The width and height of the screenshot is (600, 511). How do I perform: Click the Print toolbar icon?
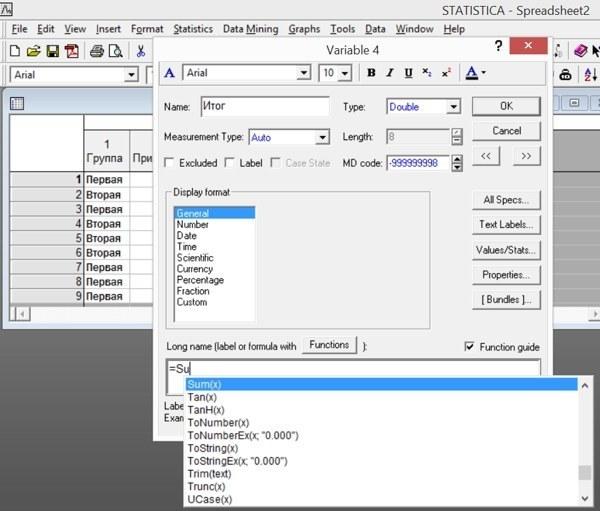click(x=96, y=51)
